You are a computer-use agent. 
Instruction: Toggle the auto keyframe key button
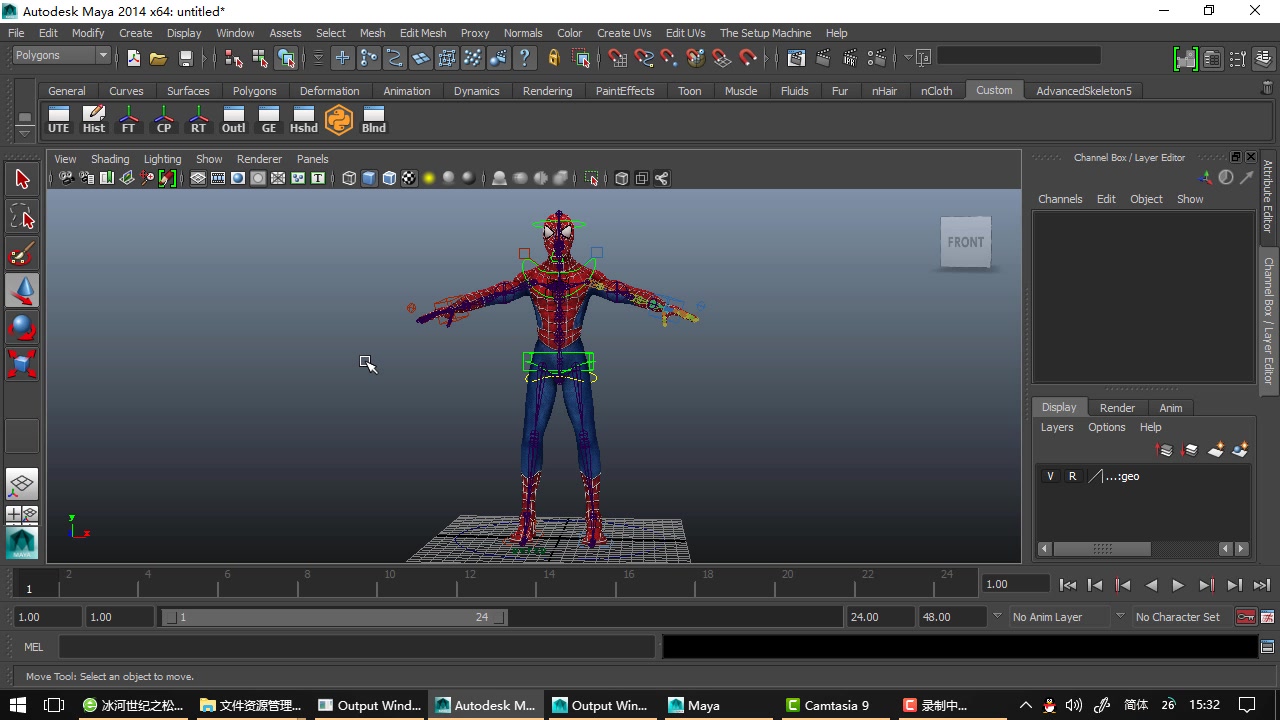pyautogui.click(x=1245, y=617)
